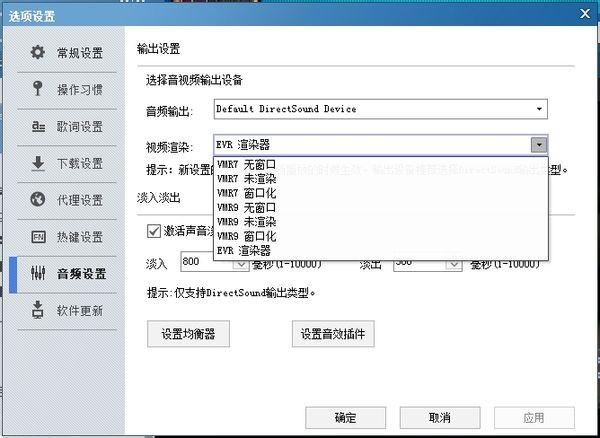Click the equalizer sliders icon for 音频设置
This screenshot has width=600, height=438.
pos(38,273)
